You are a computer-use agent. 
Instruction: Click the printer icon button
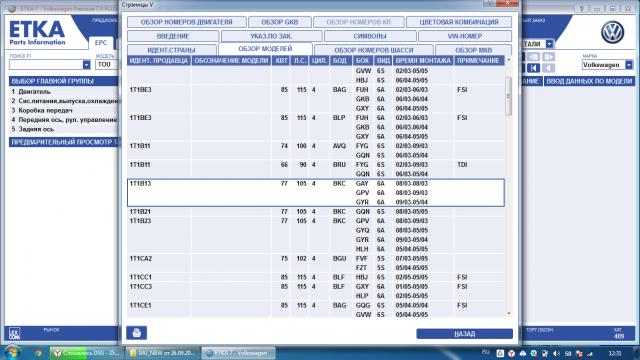(136, 333)
